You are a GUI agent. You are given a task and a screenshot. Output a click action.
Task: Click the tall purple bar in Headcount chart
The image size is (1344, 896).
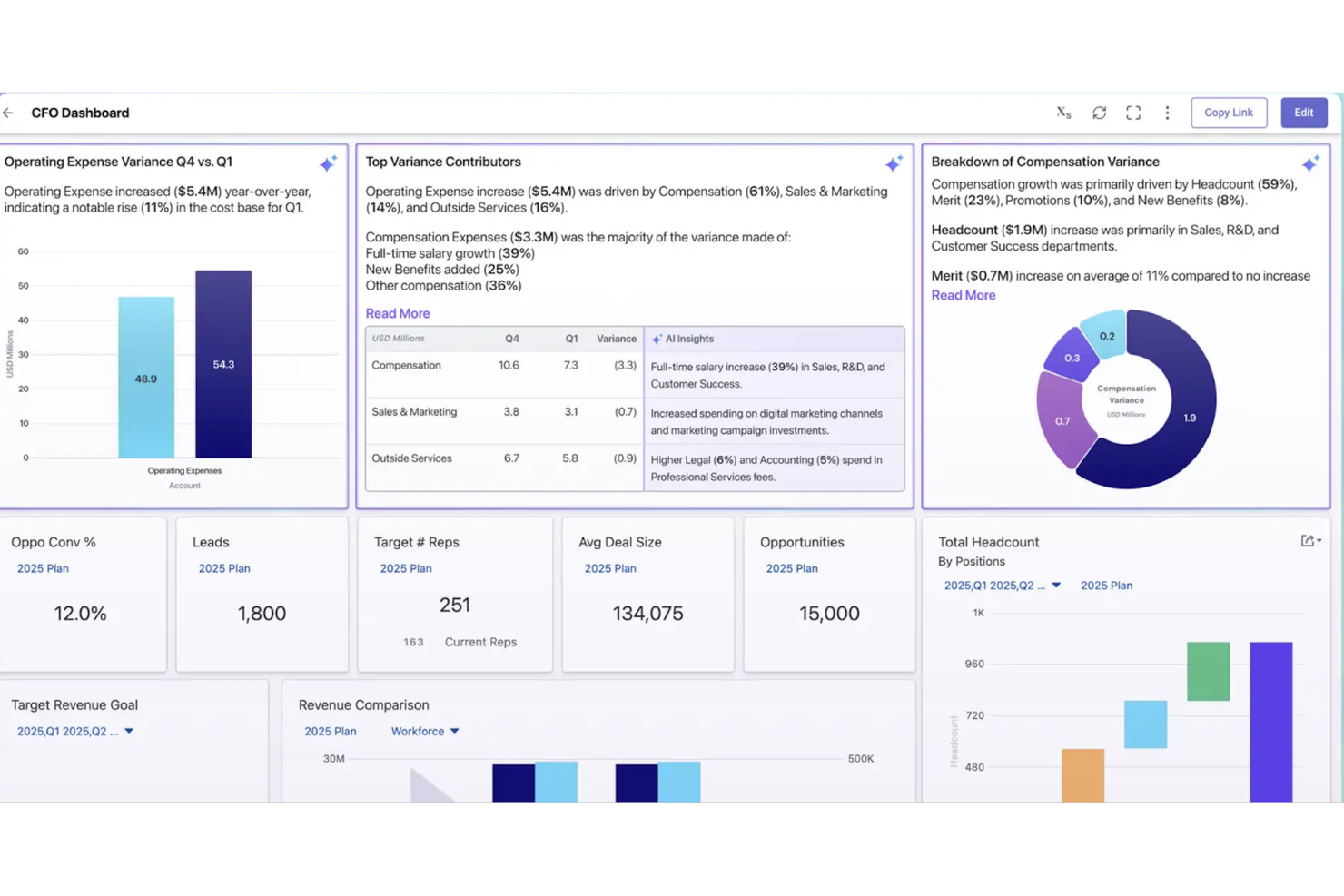point(1270,722)
